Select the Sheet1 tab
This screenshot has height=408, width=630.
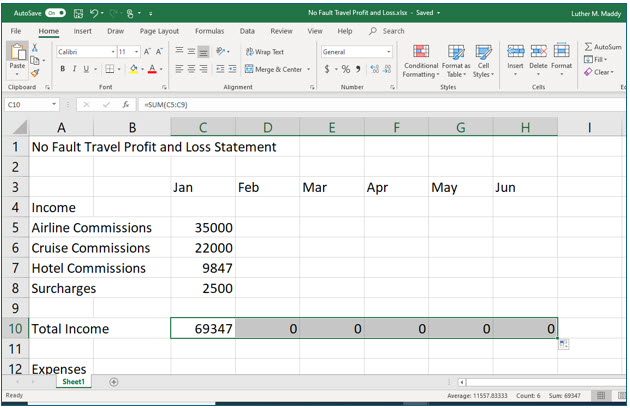(x=74, y=382)
